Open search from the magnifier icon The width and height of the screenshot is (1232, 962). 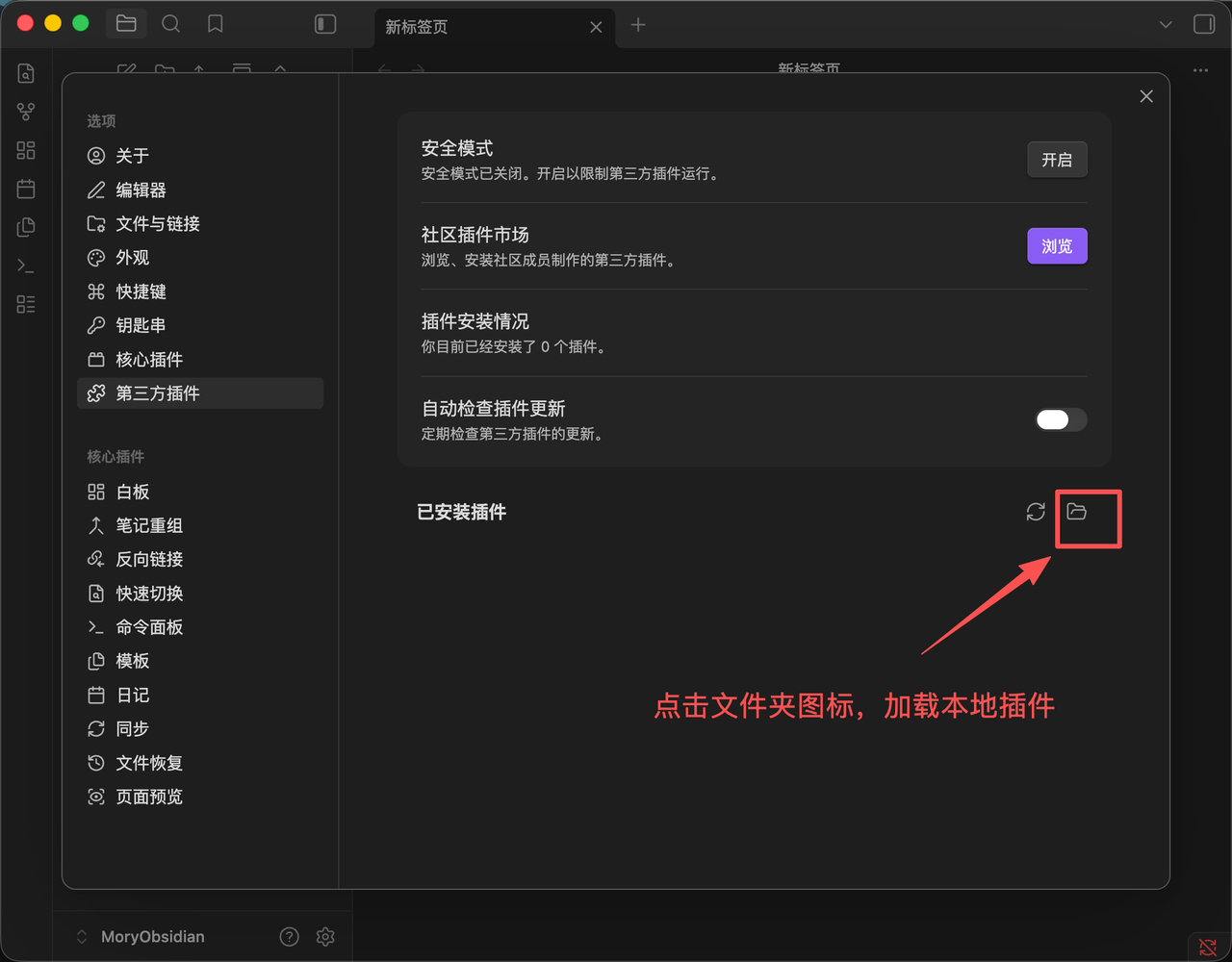[170, 24]
